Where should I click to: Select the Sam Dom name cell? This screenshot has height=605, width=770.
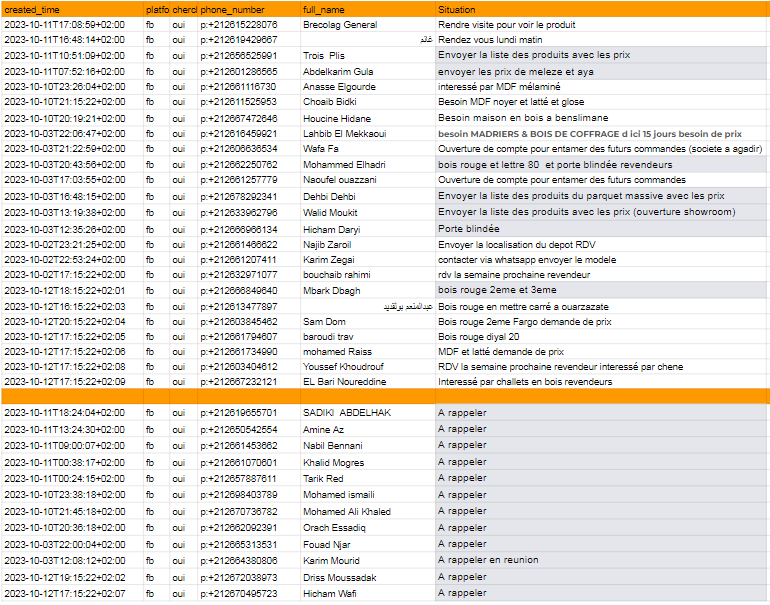(368, 322)
